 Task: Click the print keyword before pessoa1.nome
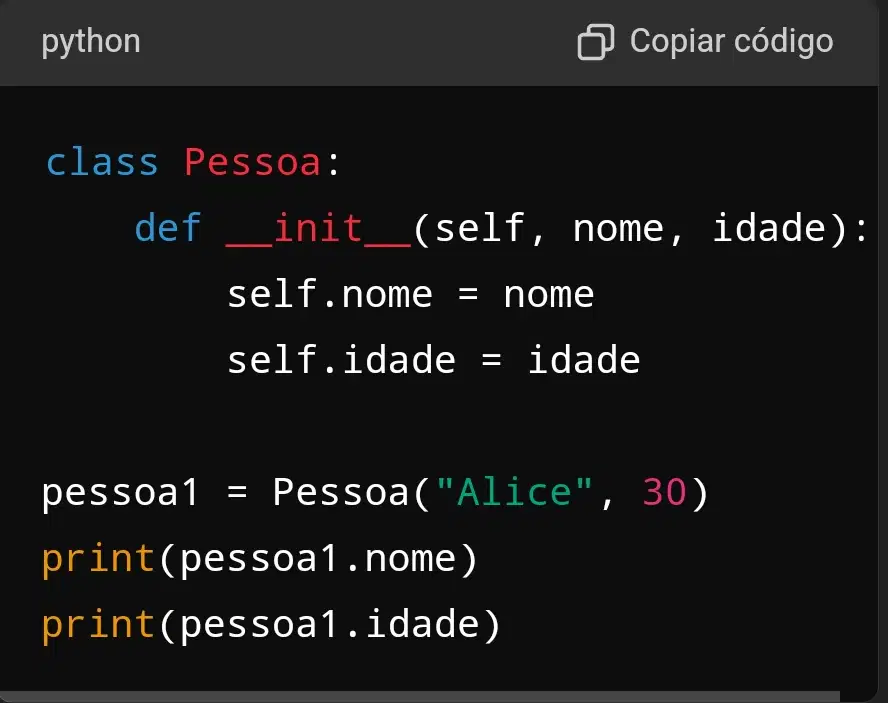tap(98, 560)
